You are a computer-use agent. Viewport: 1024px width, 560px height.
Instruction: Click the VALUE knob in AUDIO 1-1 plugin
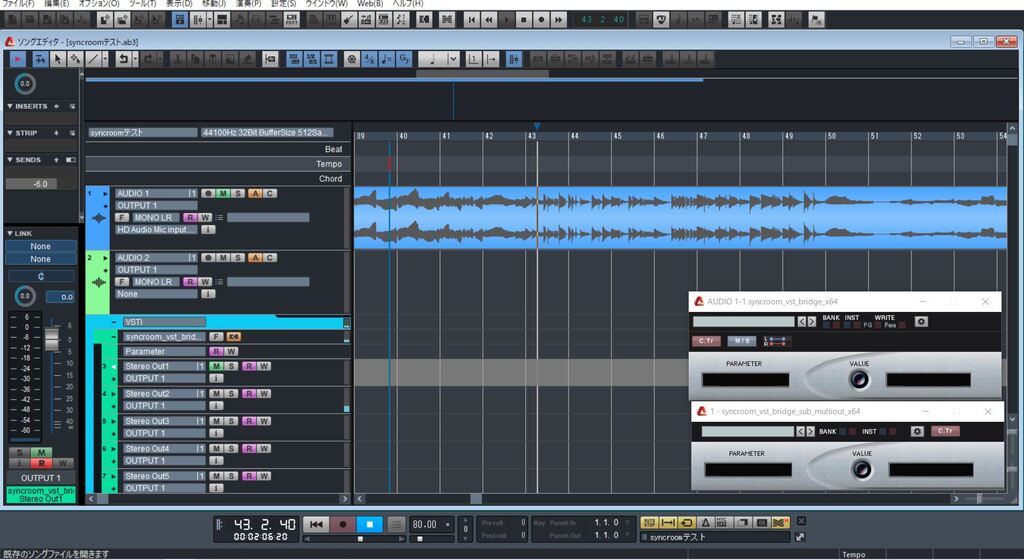[x=859, y=379]
